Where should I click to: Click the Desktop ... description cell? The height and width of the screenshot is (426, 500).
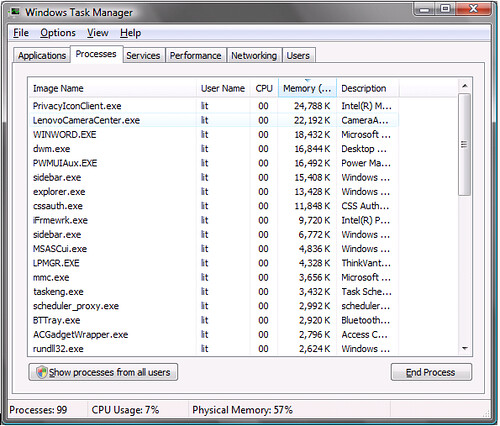click(364, 149)
